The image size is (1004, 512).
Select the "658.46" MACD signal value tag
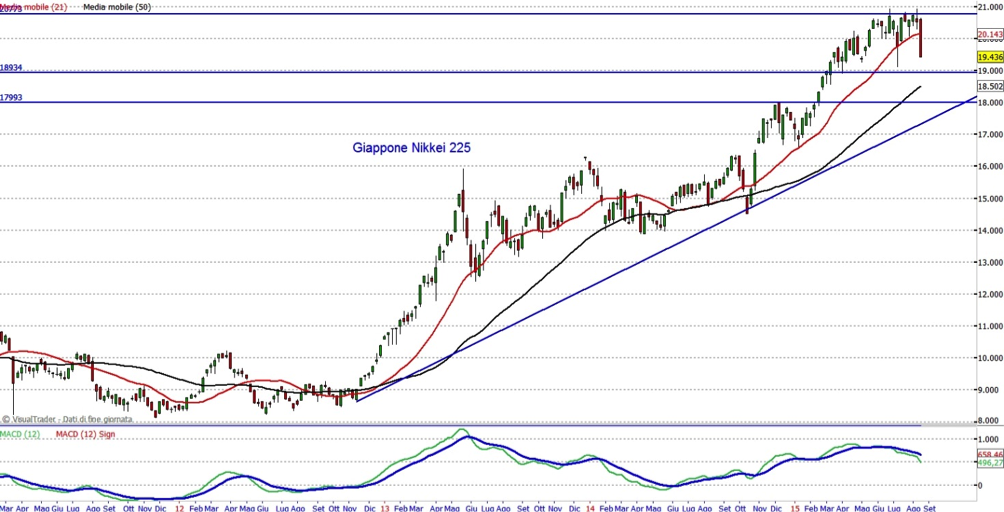click(990, 454)
